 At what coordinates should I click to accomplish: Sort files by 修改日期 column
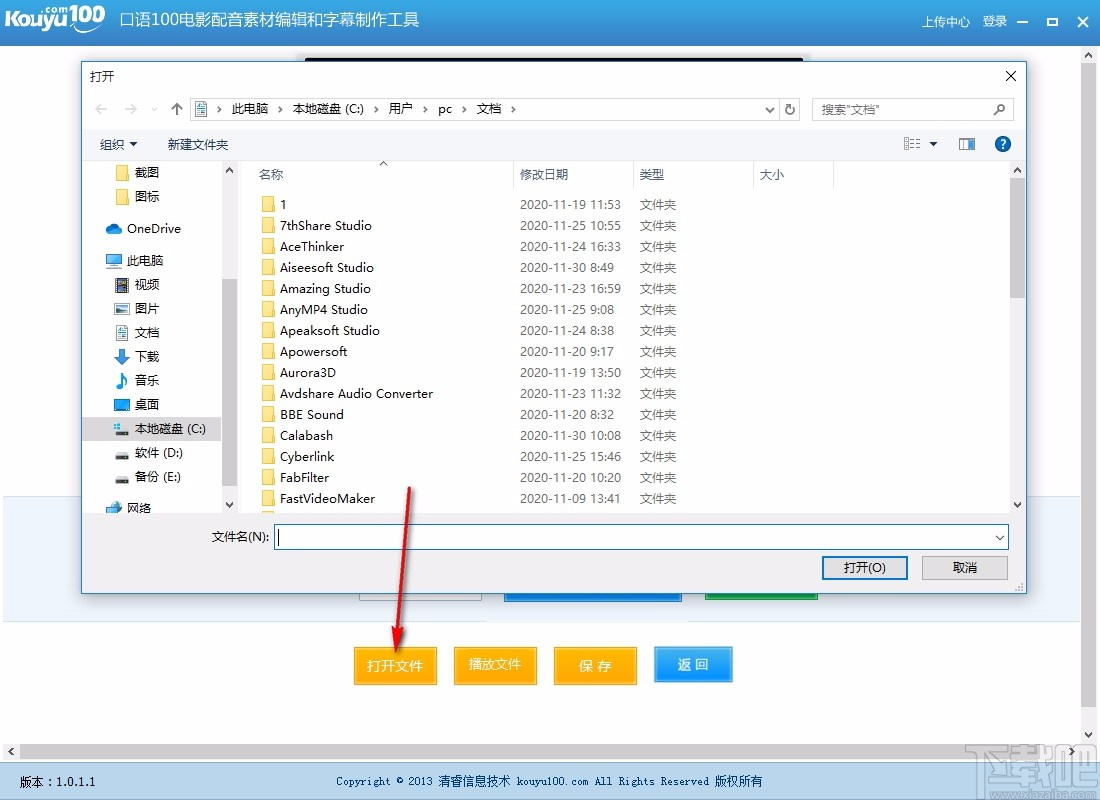(x=544, y=175)
